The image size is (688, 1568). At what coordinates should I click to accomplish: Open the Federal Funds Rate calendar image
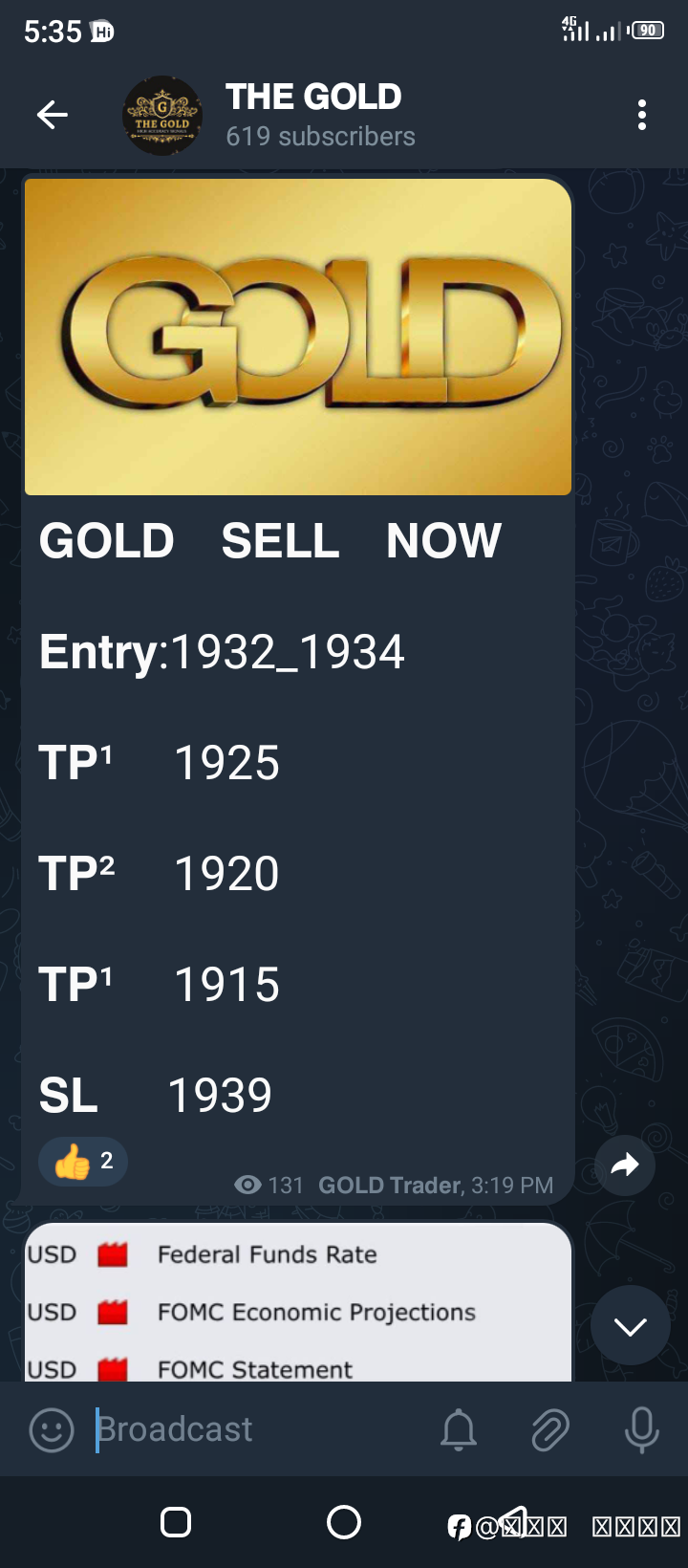pos(298,1302)
